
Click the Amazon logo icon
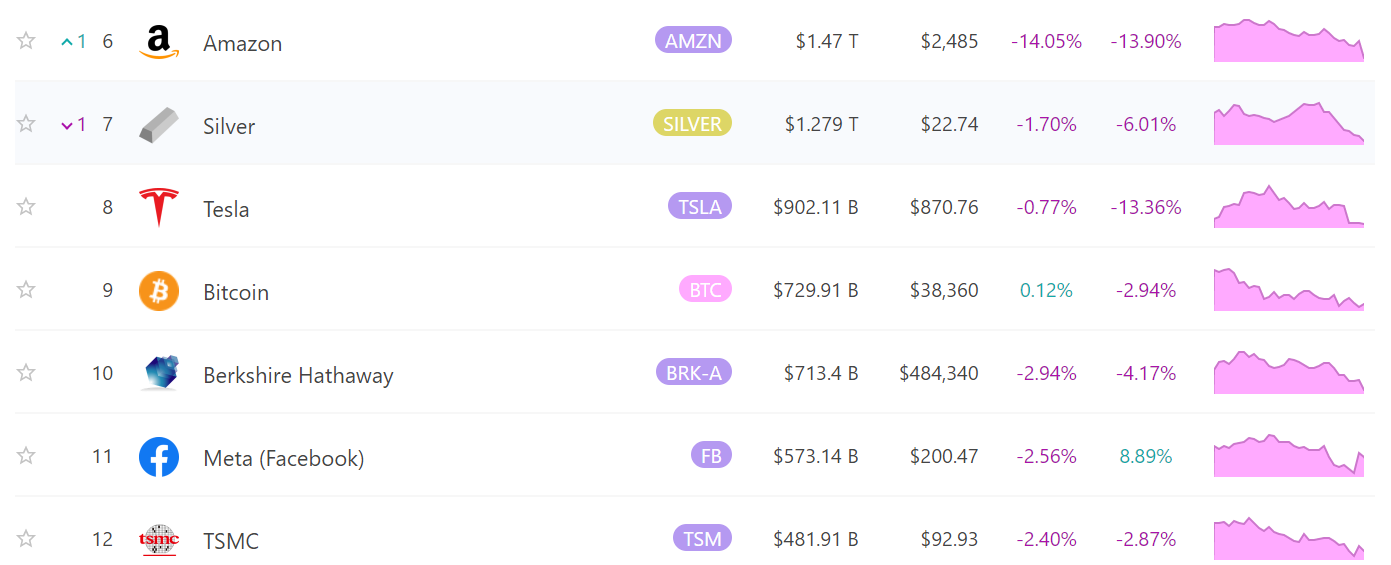158,42
